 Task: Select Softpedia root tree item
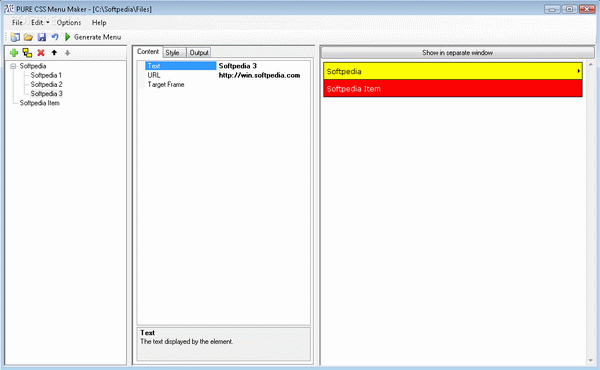[x=33, y=66]
